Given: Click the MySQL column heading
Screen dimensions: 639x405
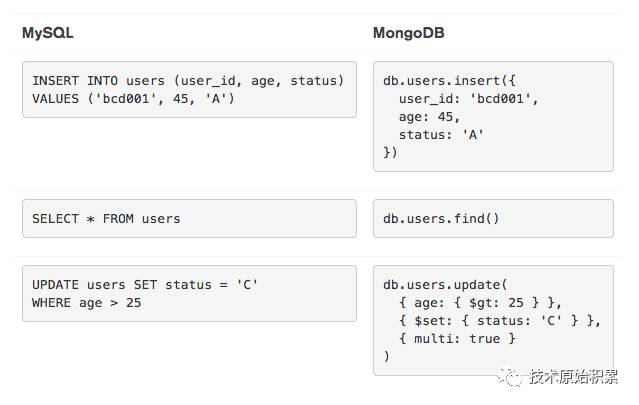Looking at the screenshot, I should [x=47, y=33].
